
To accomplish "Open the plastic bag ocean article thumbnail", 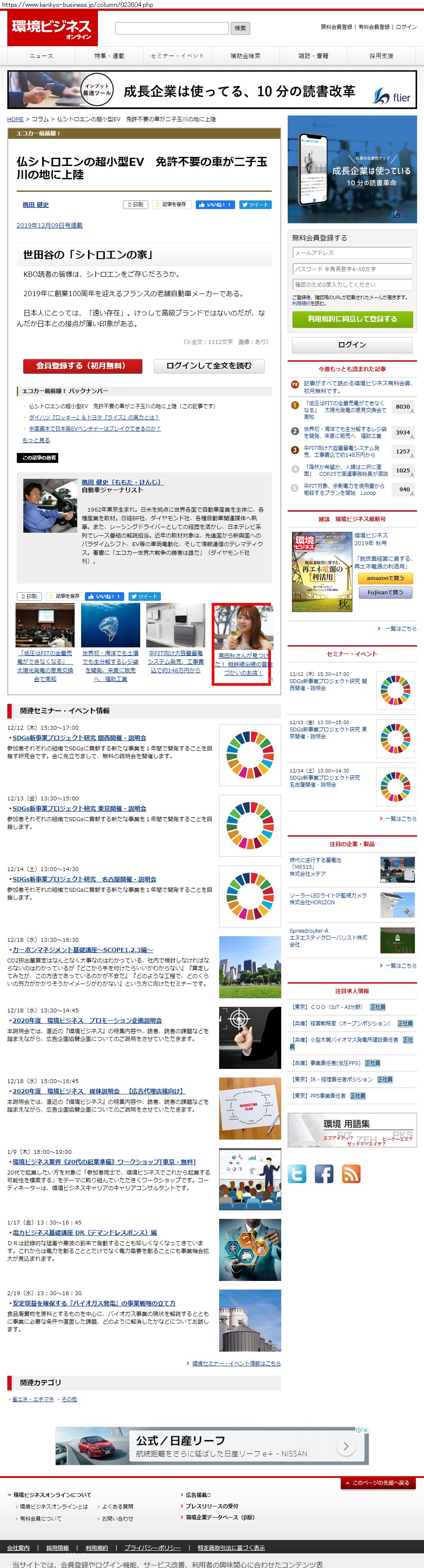I will [110, 625].
